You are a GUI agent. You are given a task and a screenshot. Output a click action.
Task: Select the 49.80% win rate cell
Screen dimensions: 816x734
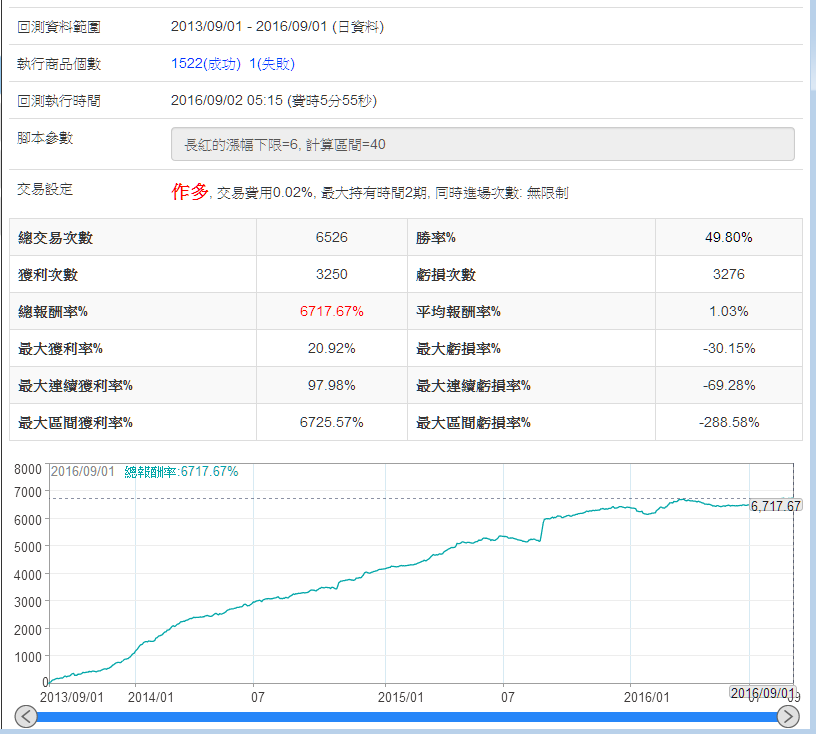click(x=728, y=238)
